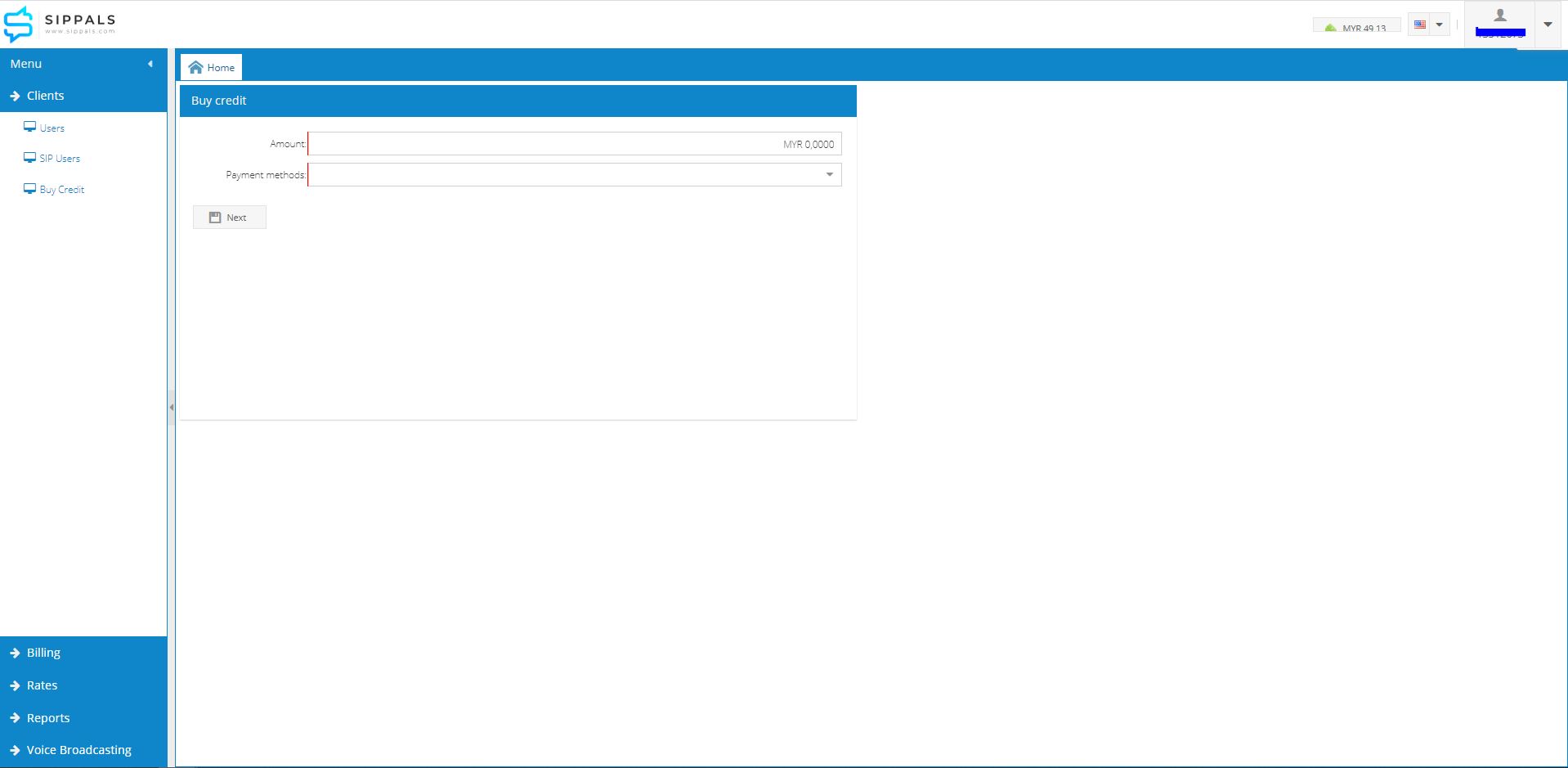Click the arrow icon beside Reports
This screenshot has width=1568, height=768.
(15, 718)
